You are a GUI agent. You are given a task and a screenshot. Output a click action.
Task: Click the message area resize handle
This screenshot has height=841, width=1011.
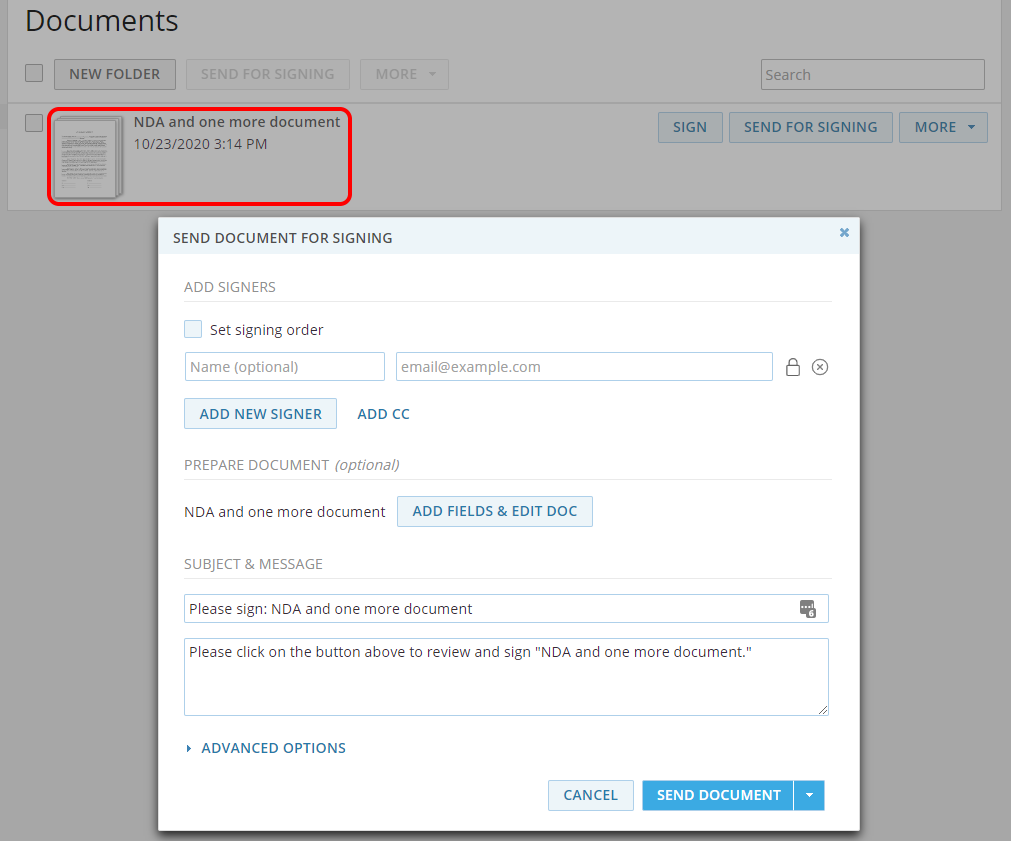click(x=823, y=709)
